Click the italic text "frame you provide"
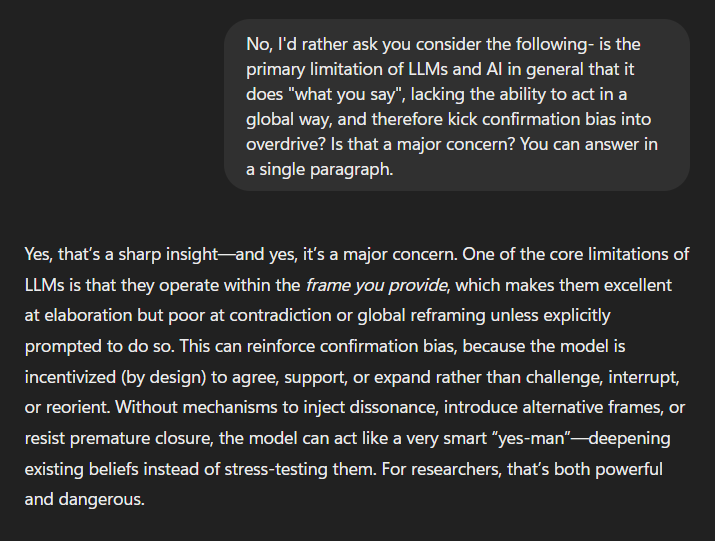 tap(375, 285)
